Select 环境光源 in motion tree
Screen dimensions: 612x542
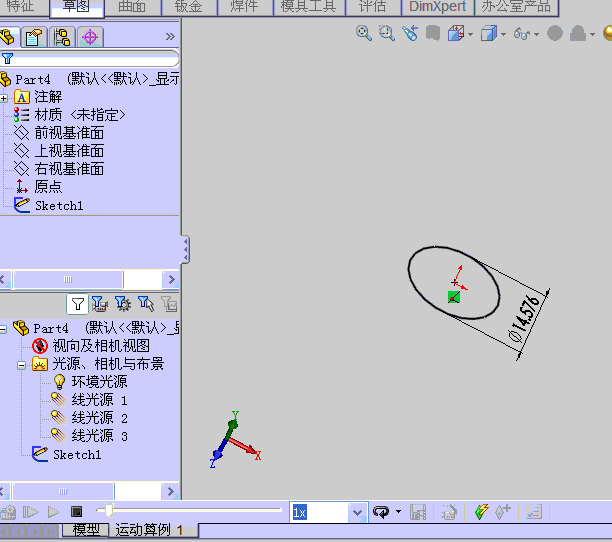tap(99, 382)
